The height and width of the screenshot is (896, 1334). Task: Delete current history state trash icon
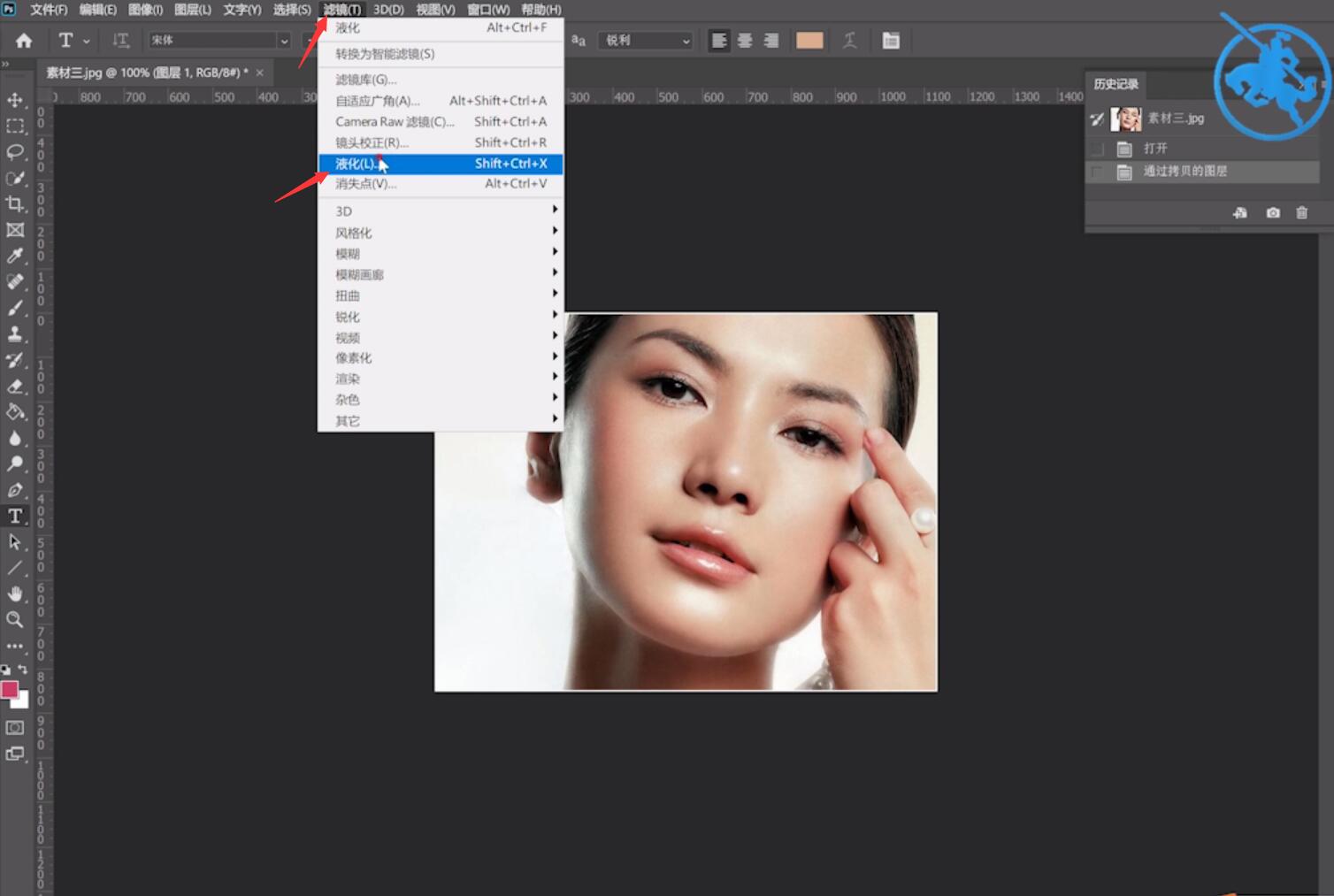click(1301, 213)
